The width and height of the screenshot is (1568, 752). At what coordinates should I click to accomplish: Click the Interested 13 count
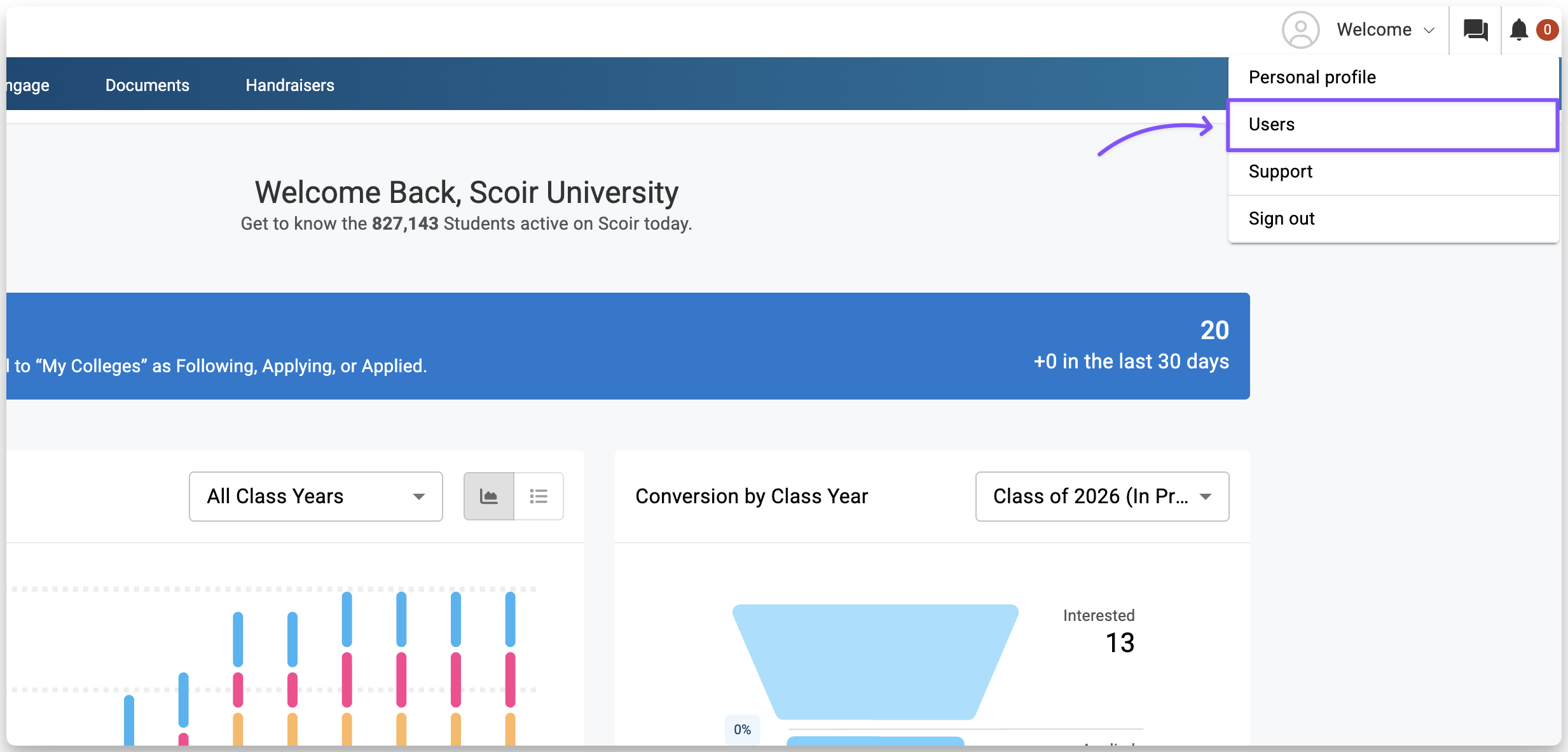pos(1119,643)
